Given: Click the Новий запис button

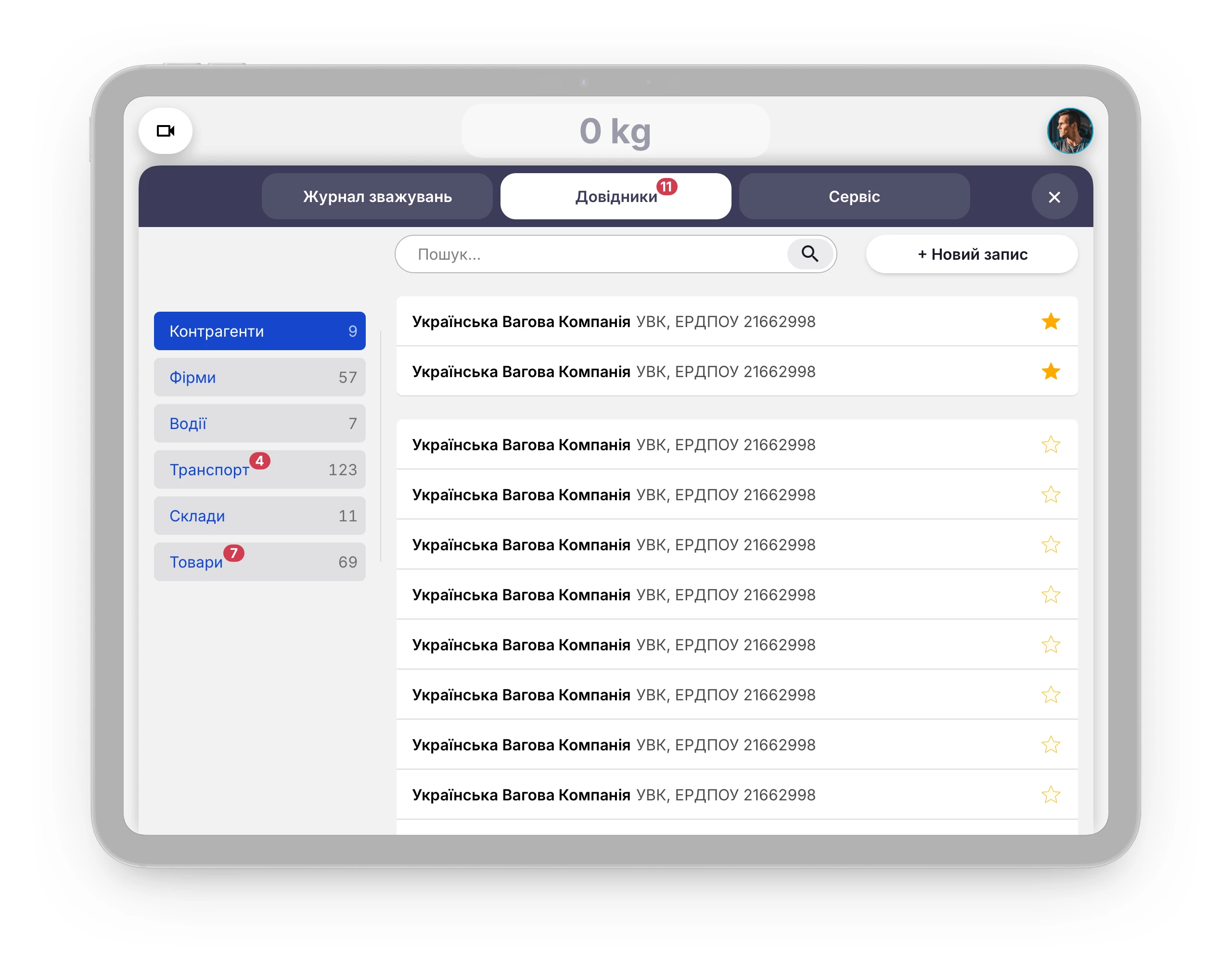Looking at the screenshot, I should [971, 254].
